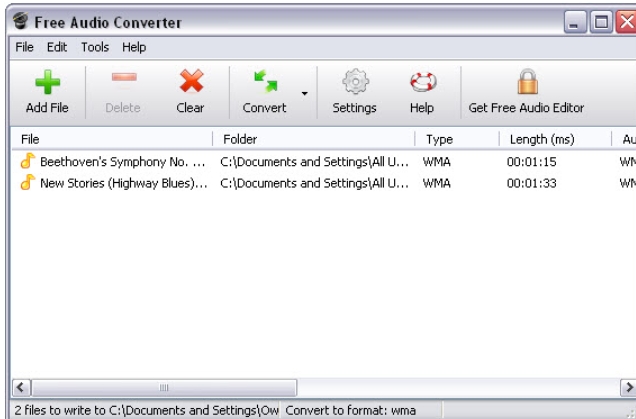Image resolution: width=636 pixels, height=419 pixels.
Task: Open Help lifebuoy icon
Action: pyautogui.click(x=423, y=82)
